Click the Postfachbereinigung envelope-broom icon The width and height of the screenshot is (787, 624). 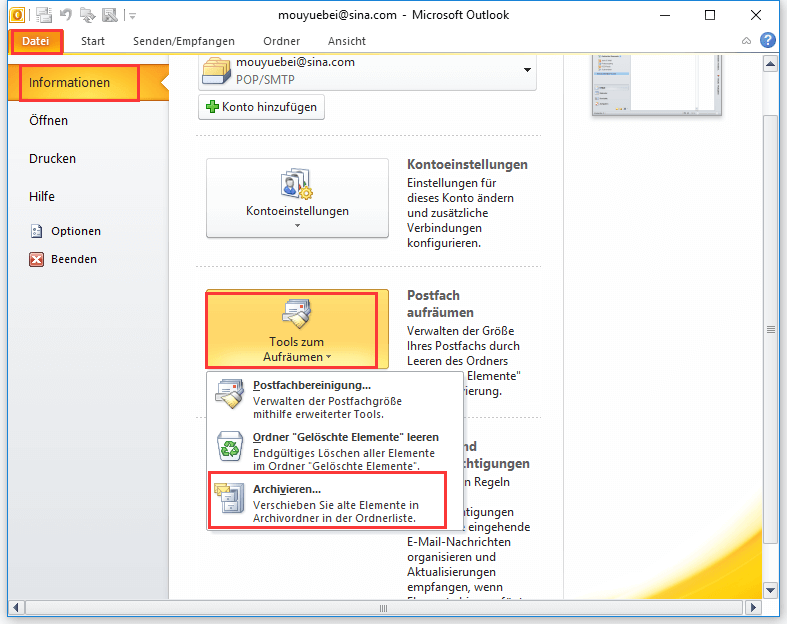(x=229, y=394)
